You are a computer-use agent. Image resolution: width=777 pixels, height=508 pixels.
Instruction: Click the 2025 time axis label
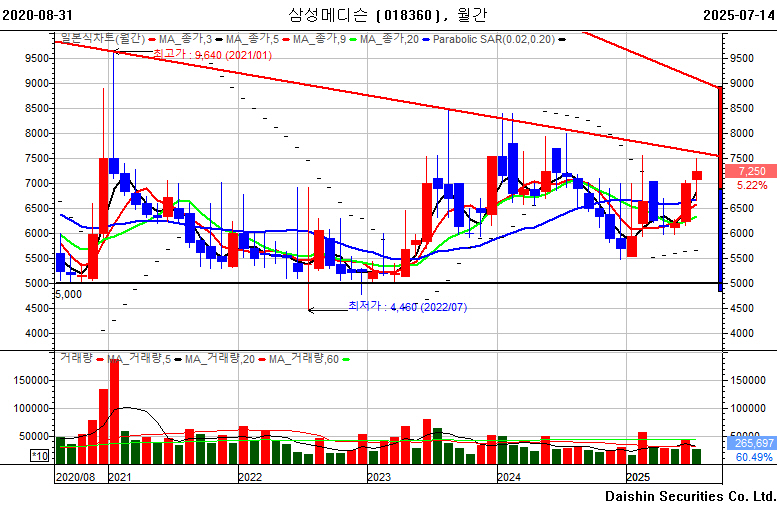638,477
